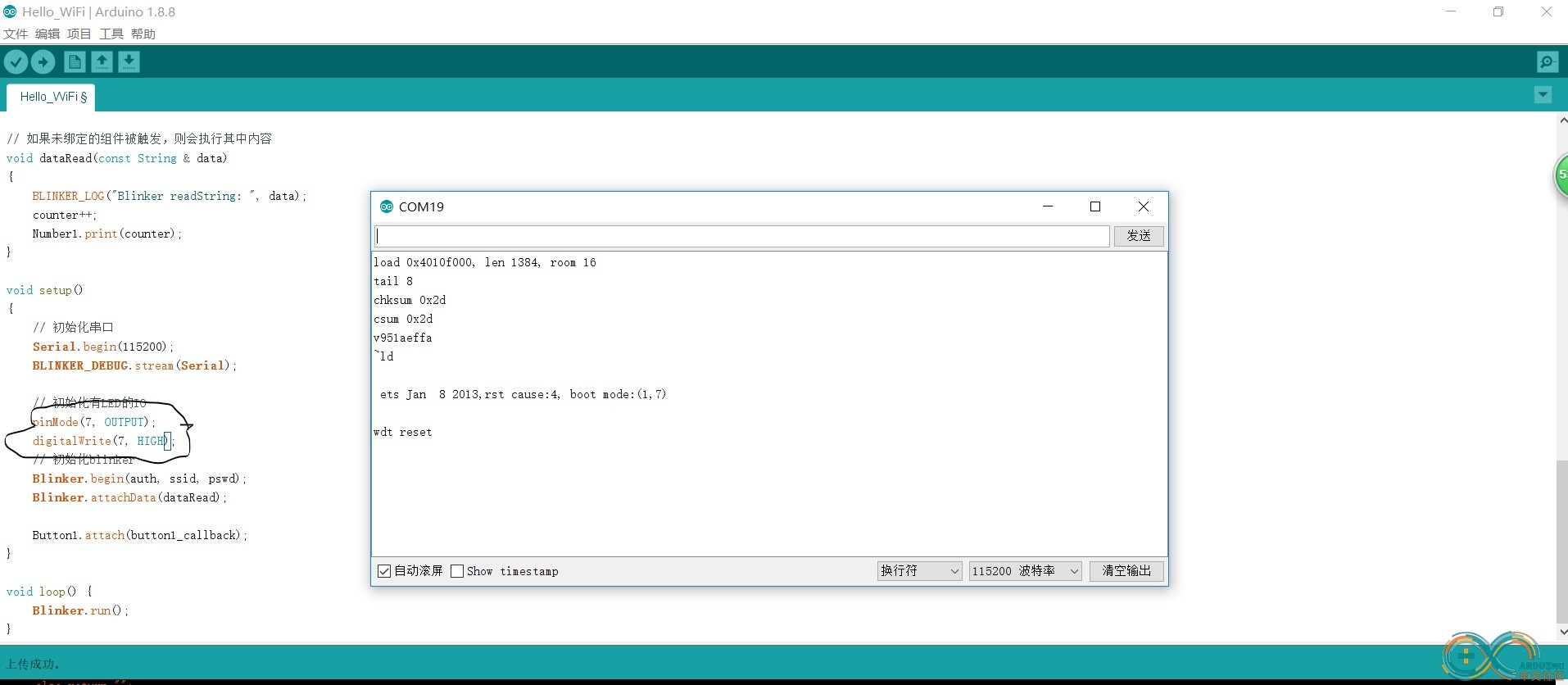Open the tab options dropdown arrow

click(1543, 95)
